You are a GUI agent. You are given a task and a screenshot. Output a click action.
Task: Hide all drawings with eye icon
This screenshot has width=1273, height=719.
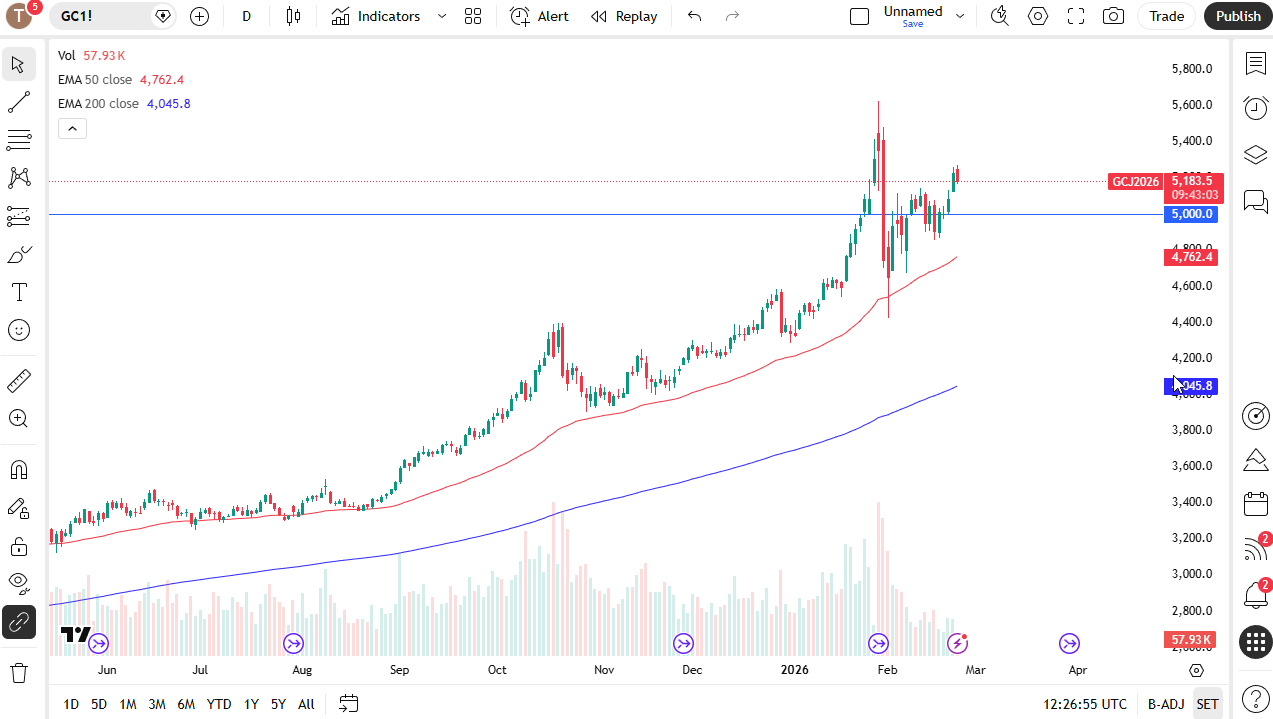coord(18,584)
